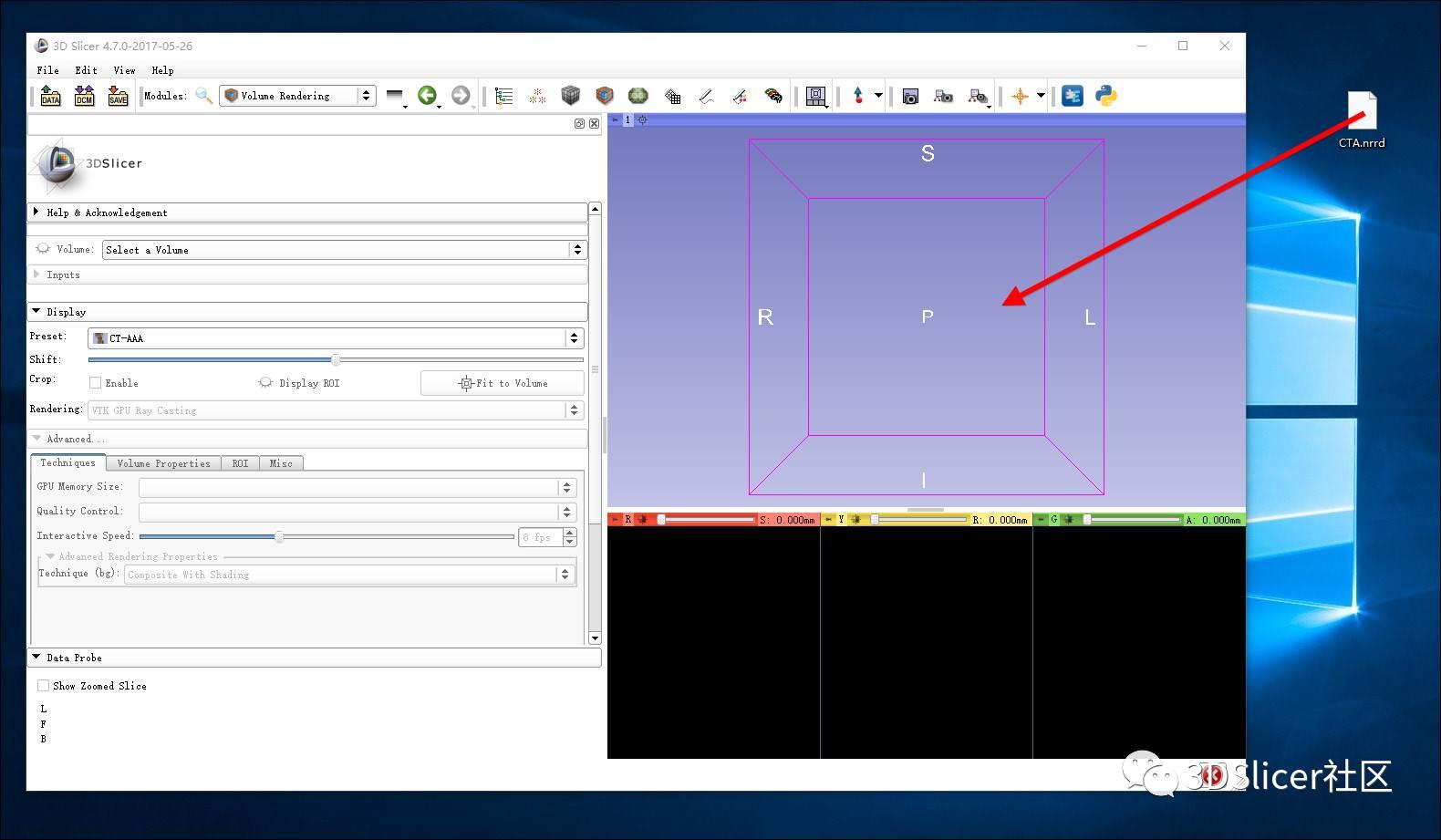Go to next module with gray arrow
Image resolution: width=1441 pixels, height=840 pixels.
tap(461, 95)
